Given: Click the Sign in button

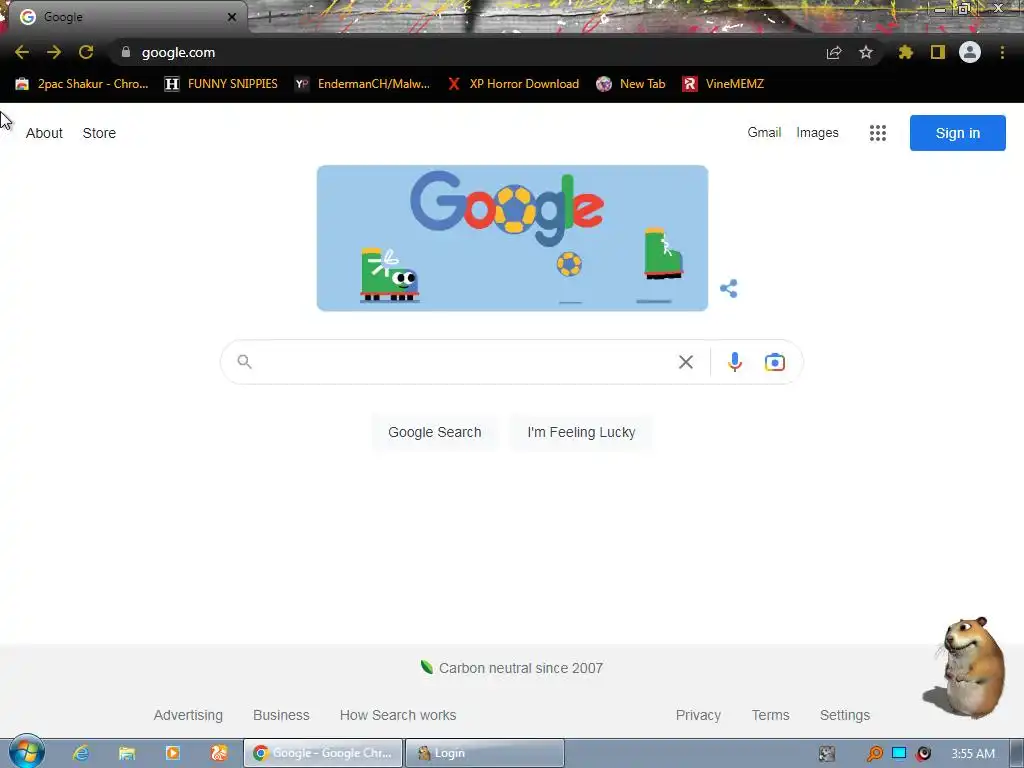Looking at the screenshot, I should [x=957, y=133].
